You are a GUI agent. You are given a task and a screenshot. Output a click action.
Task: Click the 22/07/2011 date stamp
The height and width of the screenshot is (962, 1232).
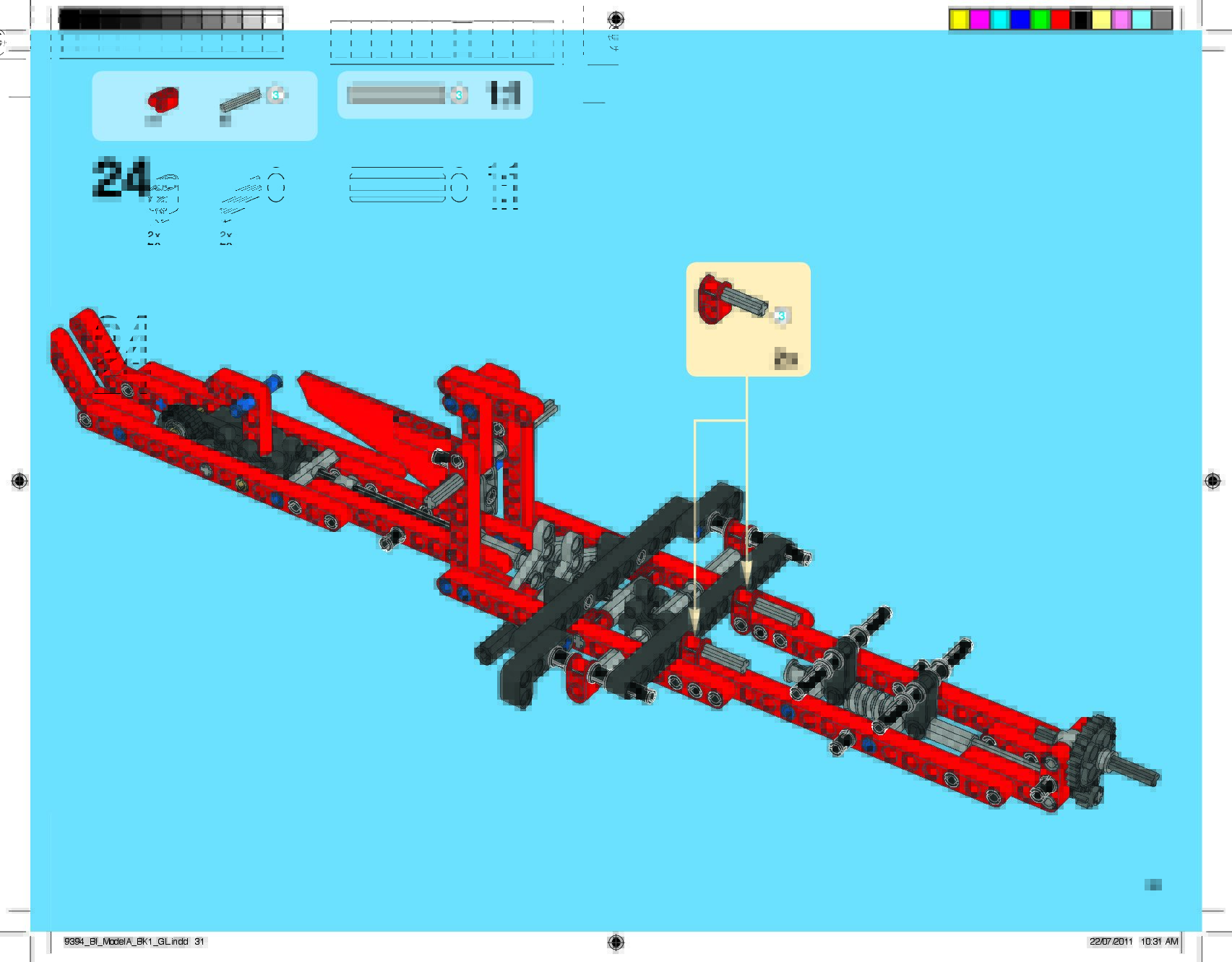click(1111, 941)
